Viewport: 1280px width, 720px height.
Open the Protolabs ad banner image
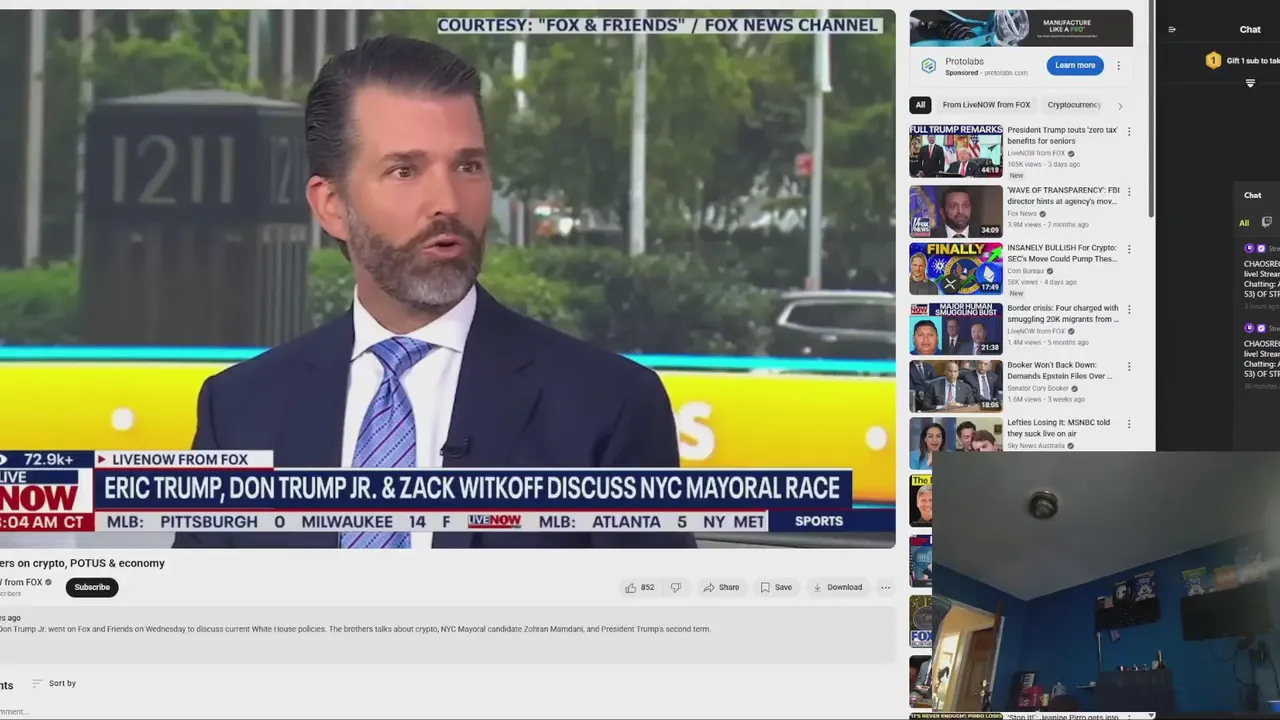[x=1021, y=28]
